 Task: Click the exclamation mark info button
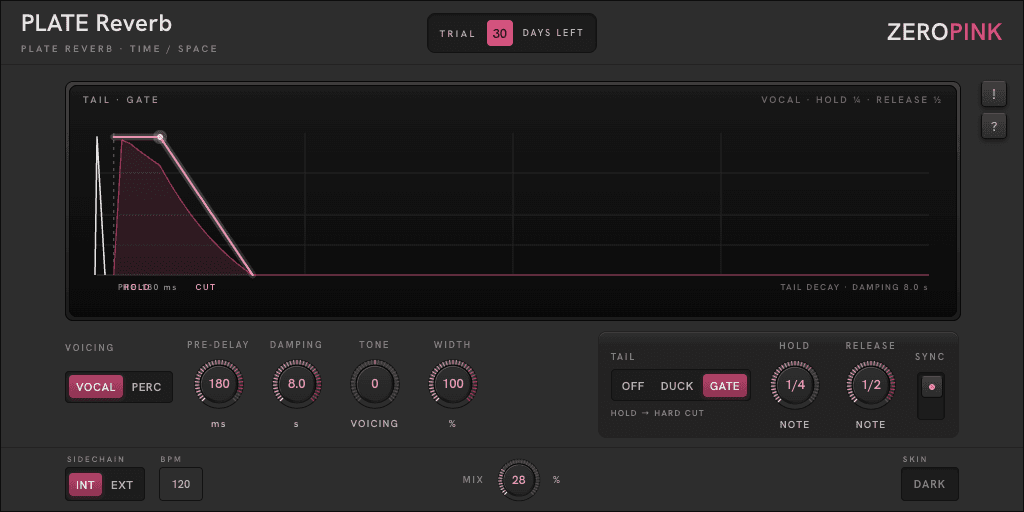click(993, 94)
